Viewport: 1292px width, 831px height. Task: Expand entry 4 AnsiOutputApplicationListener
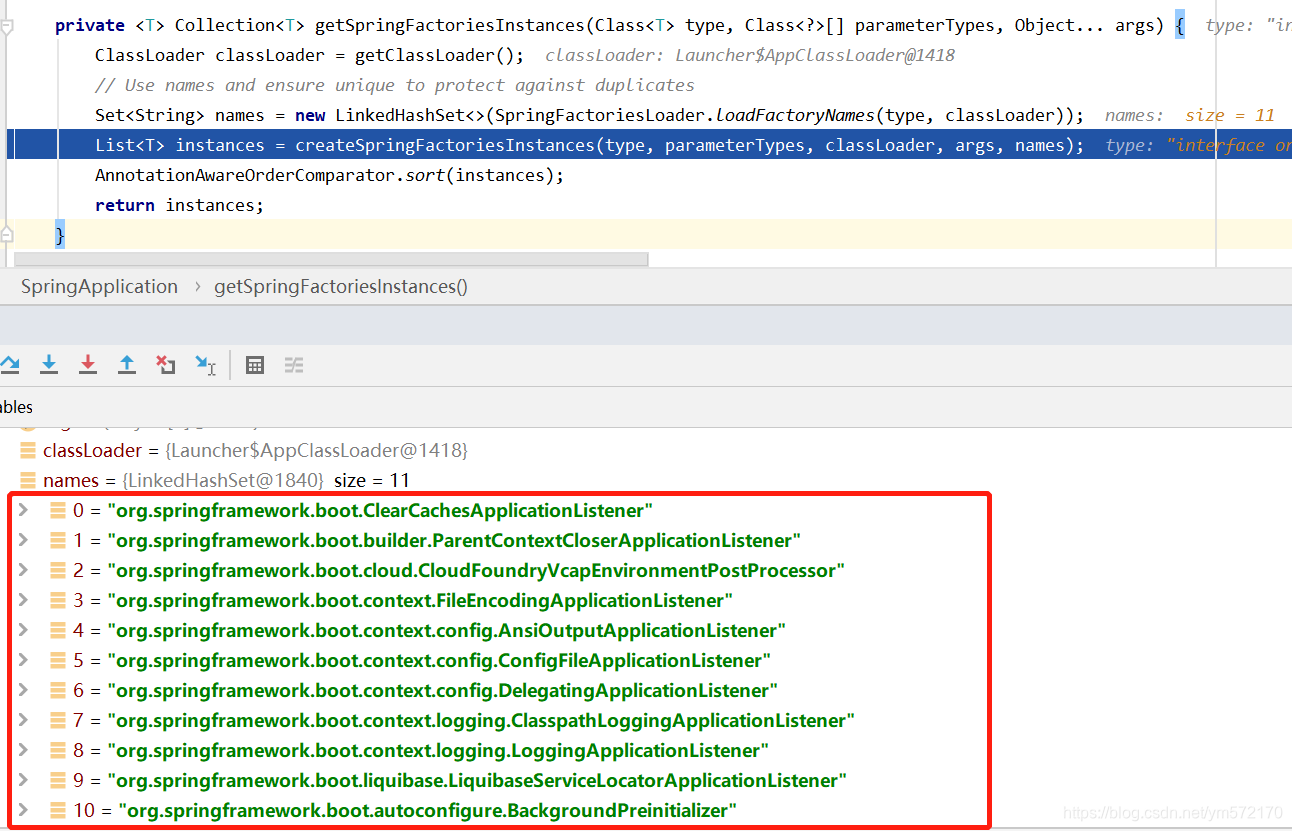tap(25, 631)
